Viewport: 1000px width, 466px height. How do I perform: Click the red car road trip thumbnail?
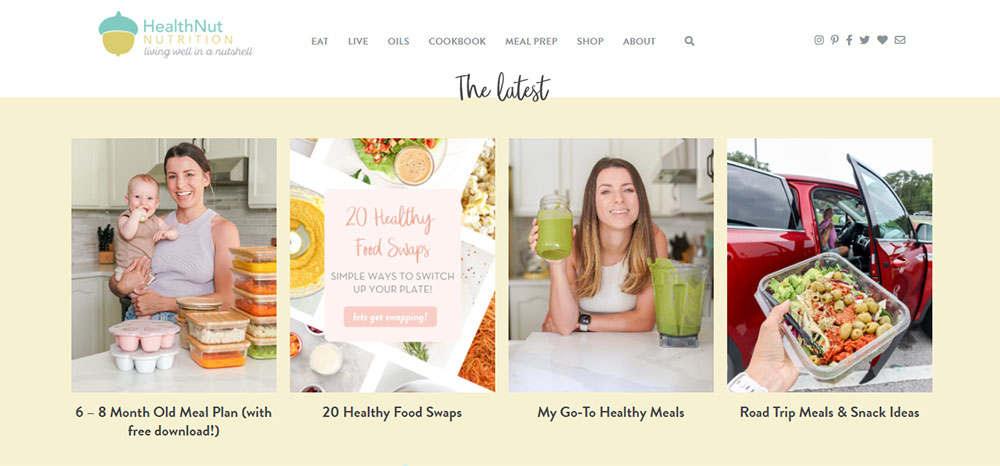[830, 265]
